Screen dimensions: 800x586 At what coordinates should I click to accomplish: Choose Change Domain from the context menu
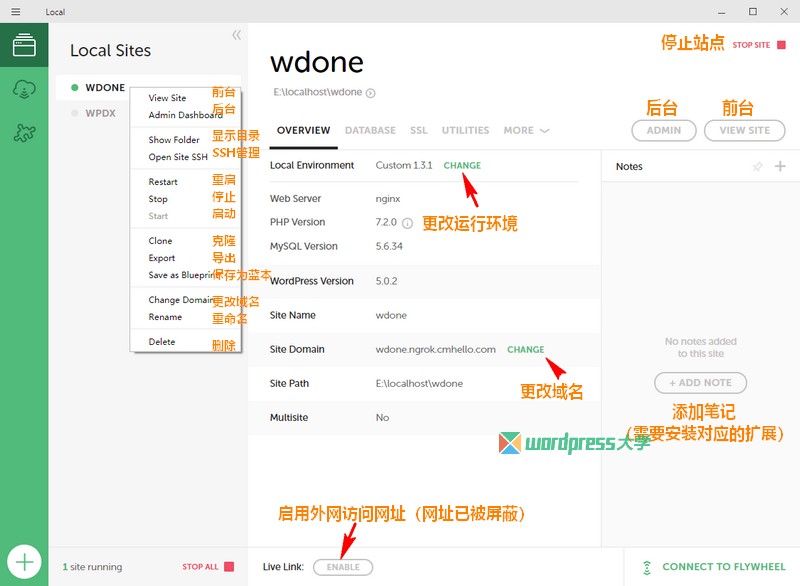(180, 300)
